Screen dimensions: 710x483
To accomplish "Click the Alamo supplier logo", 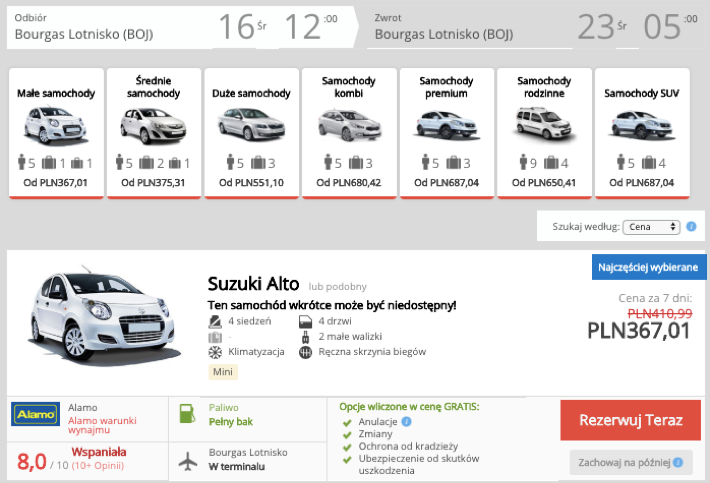I will coord(35,414).
